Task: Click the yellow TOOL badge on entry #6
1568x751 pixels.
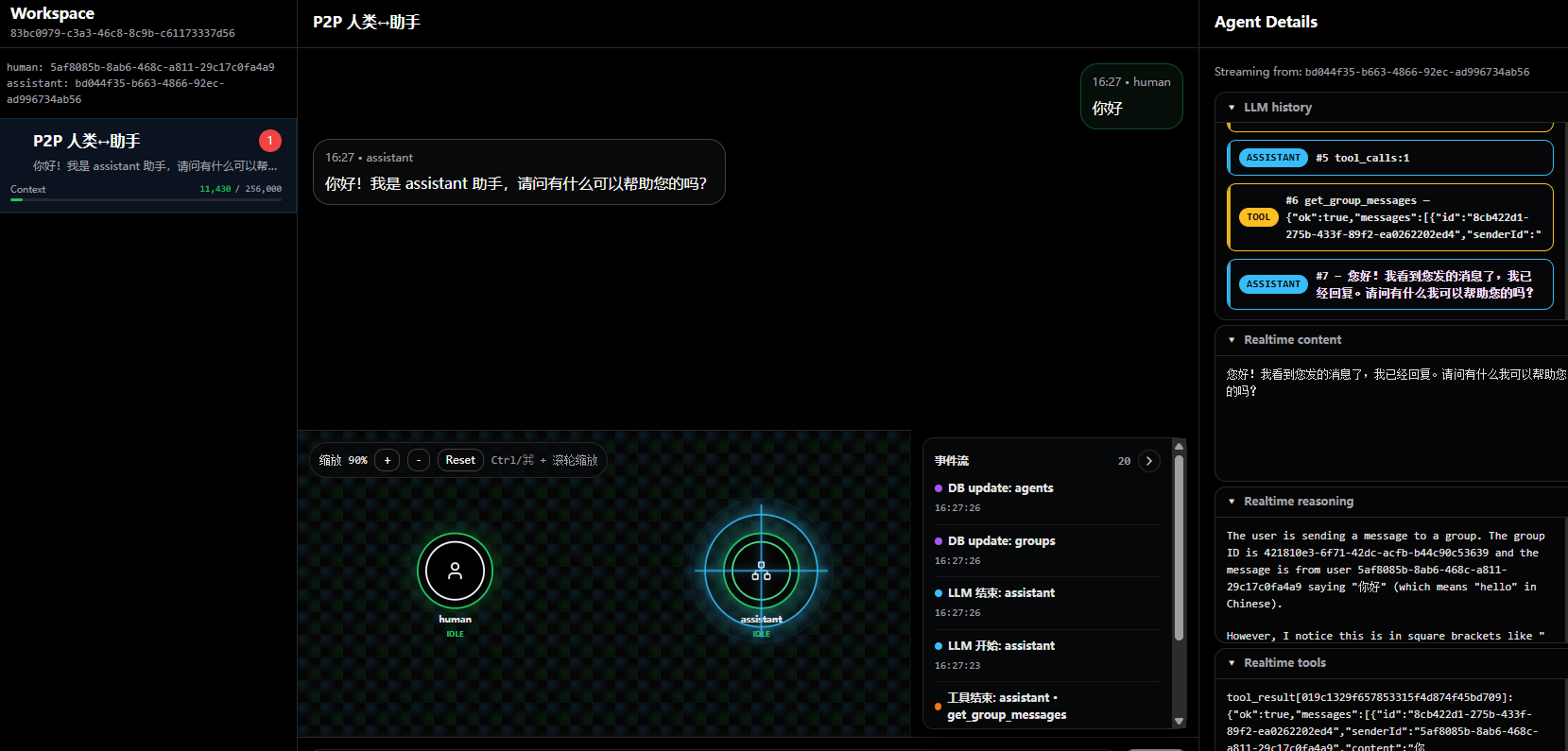Action: 1258,217
